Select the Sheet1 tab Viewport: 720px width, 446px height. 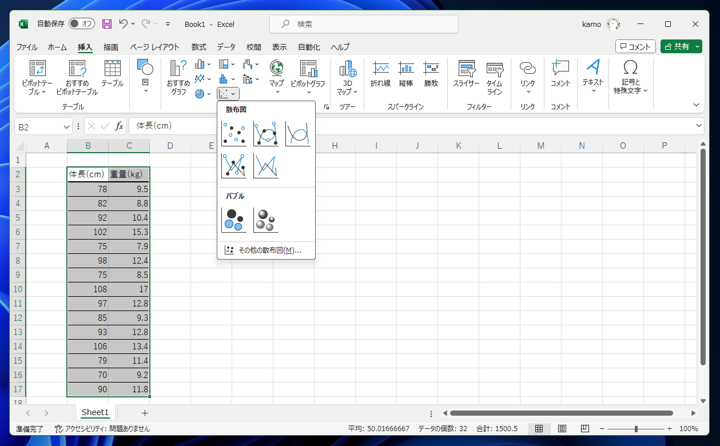95,412
